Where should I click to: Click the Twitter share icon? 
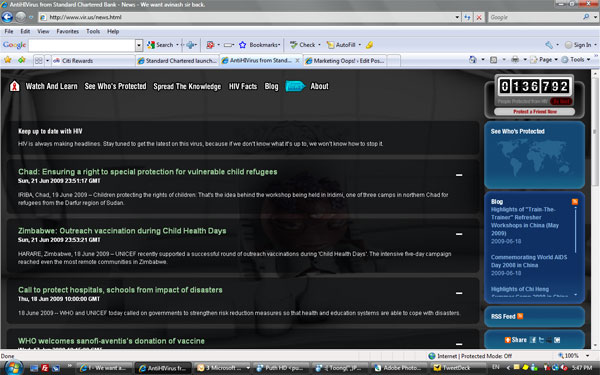point(541,340)
